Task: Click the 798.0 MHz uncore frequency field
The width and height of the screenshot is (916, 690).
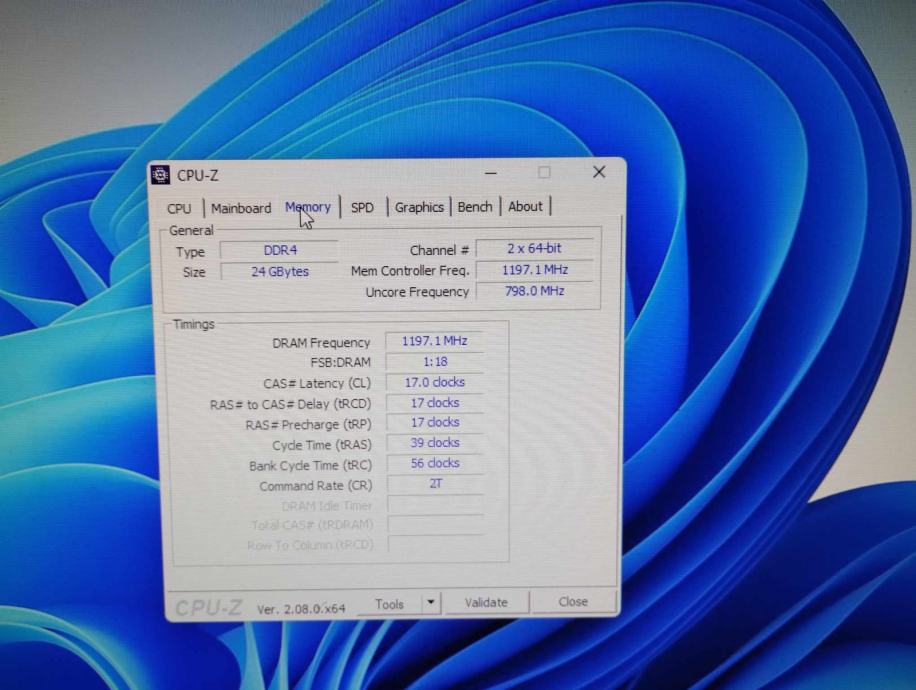Action: point(535,291)
